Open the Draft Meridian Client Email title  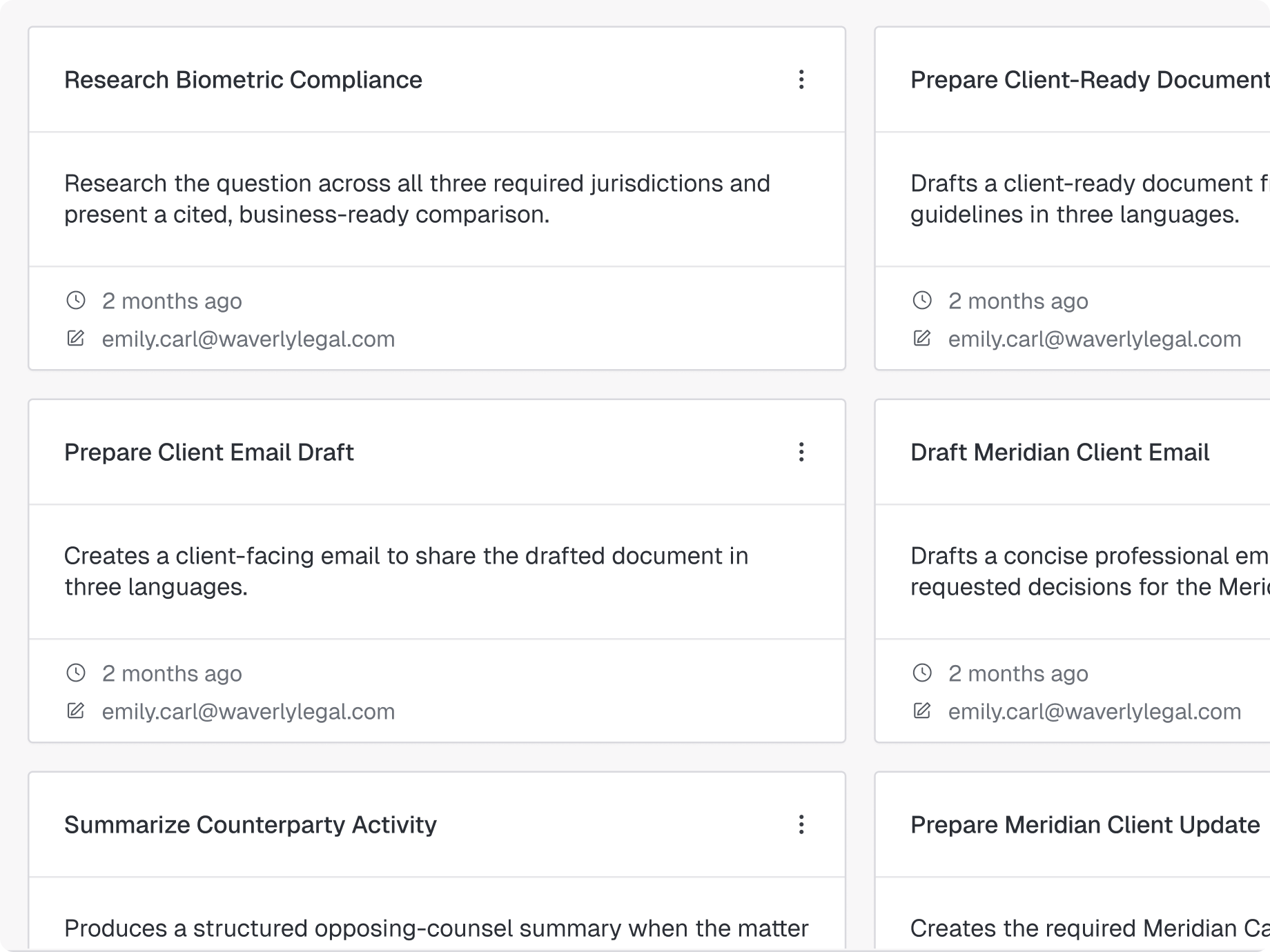pyautogui.click(x=1059, y=453)
